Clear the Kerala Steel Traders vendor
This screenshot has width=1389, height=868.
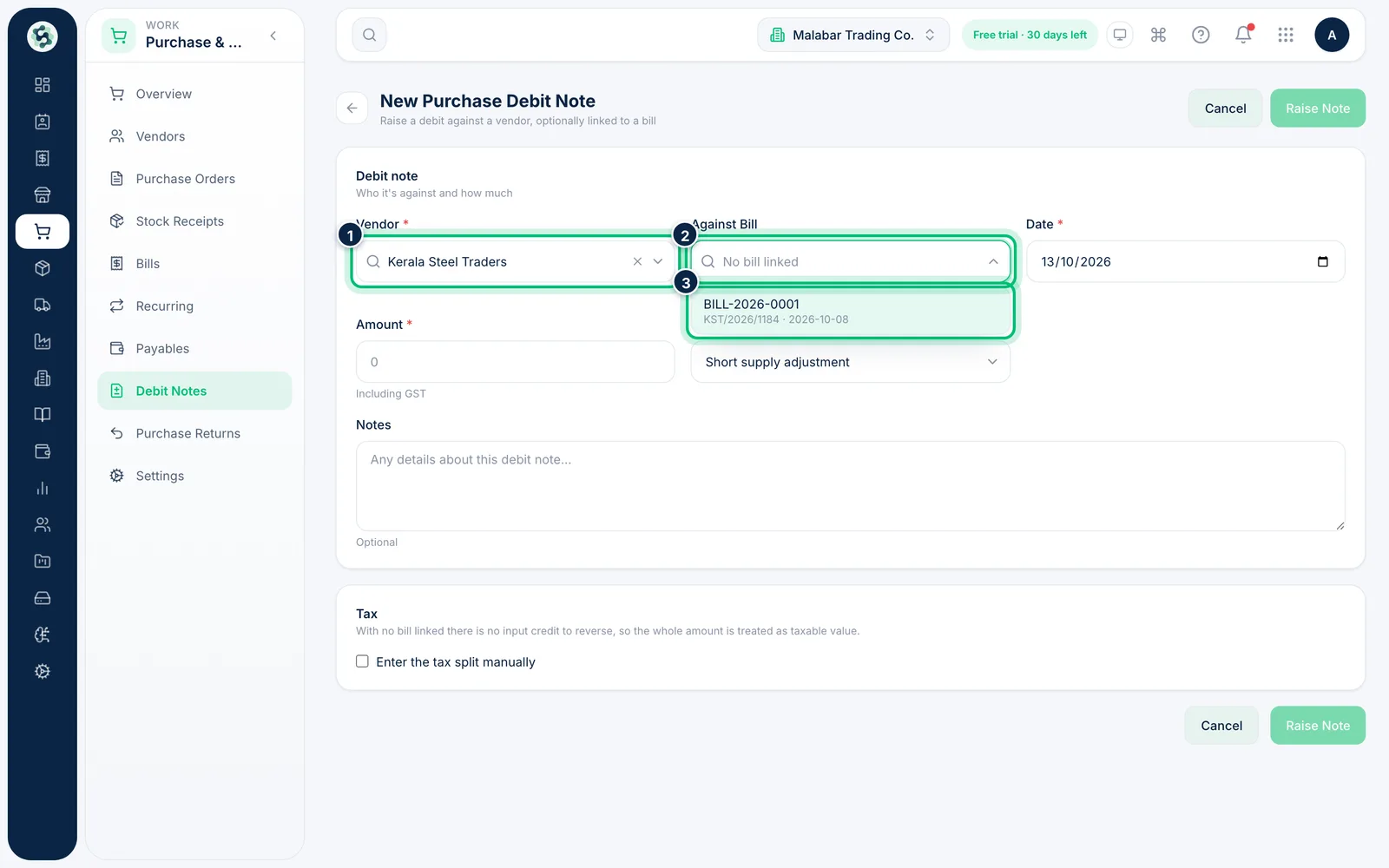pyautogui.click(x=637, y=261)
